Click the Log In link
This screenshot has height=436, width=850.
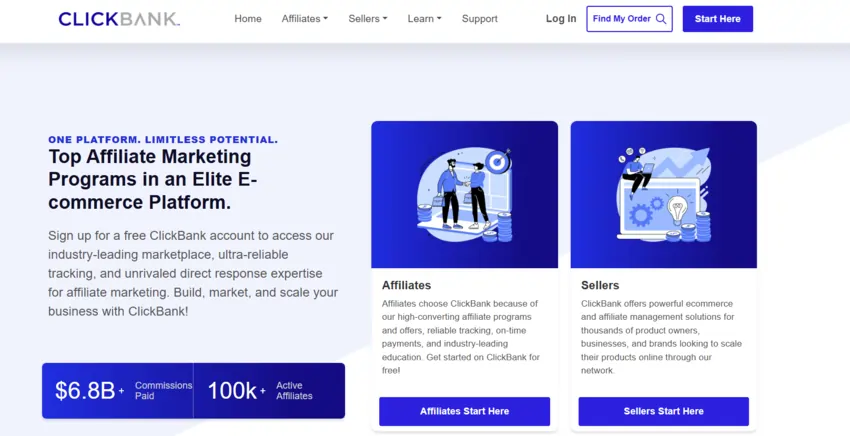click(x=561, y=19)
